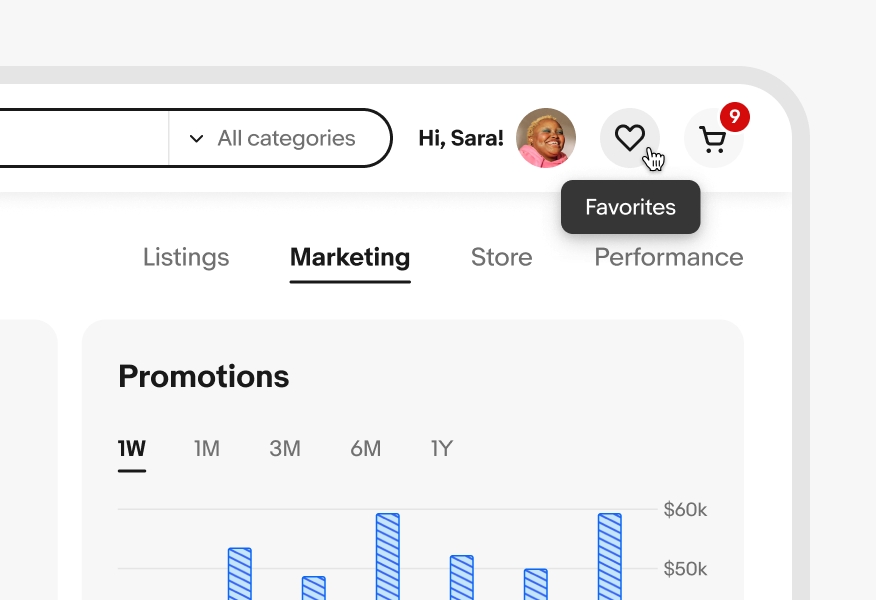The width and height of the screenshot is (876, 600).
Task: Click the Favorites heart icon
Action: 629,138
